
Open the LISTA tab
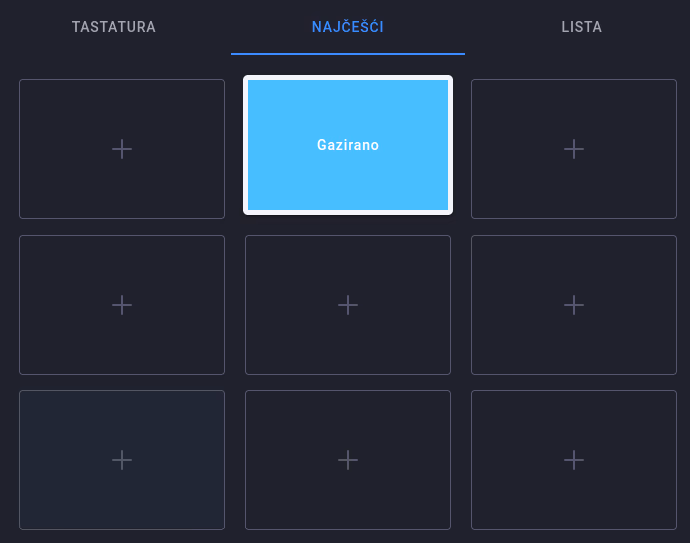tap(581, 27)
